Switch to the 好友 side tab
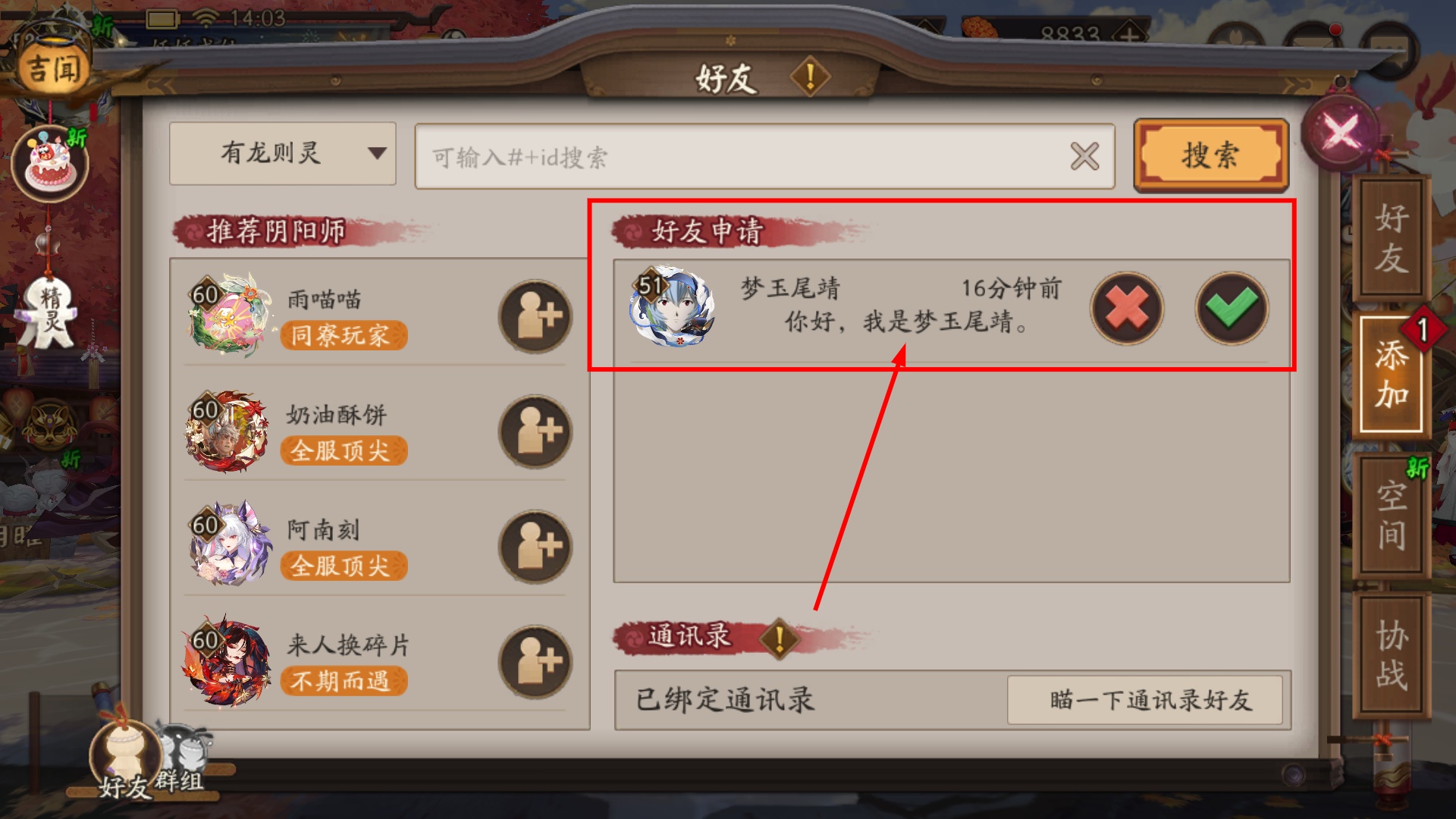 coord(1392,238)
